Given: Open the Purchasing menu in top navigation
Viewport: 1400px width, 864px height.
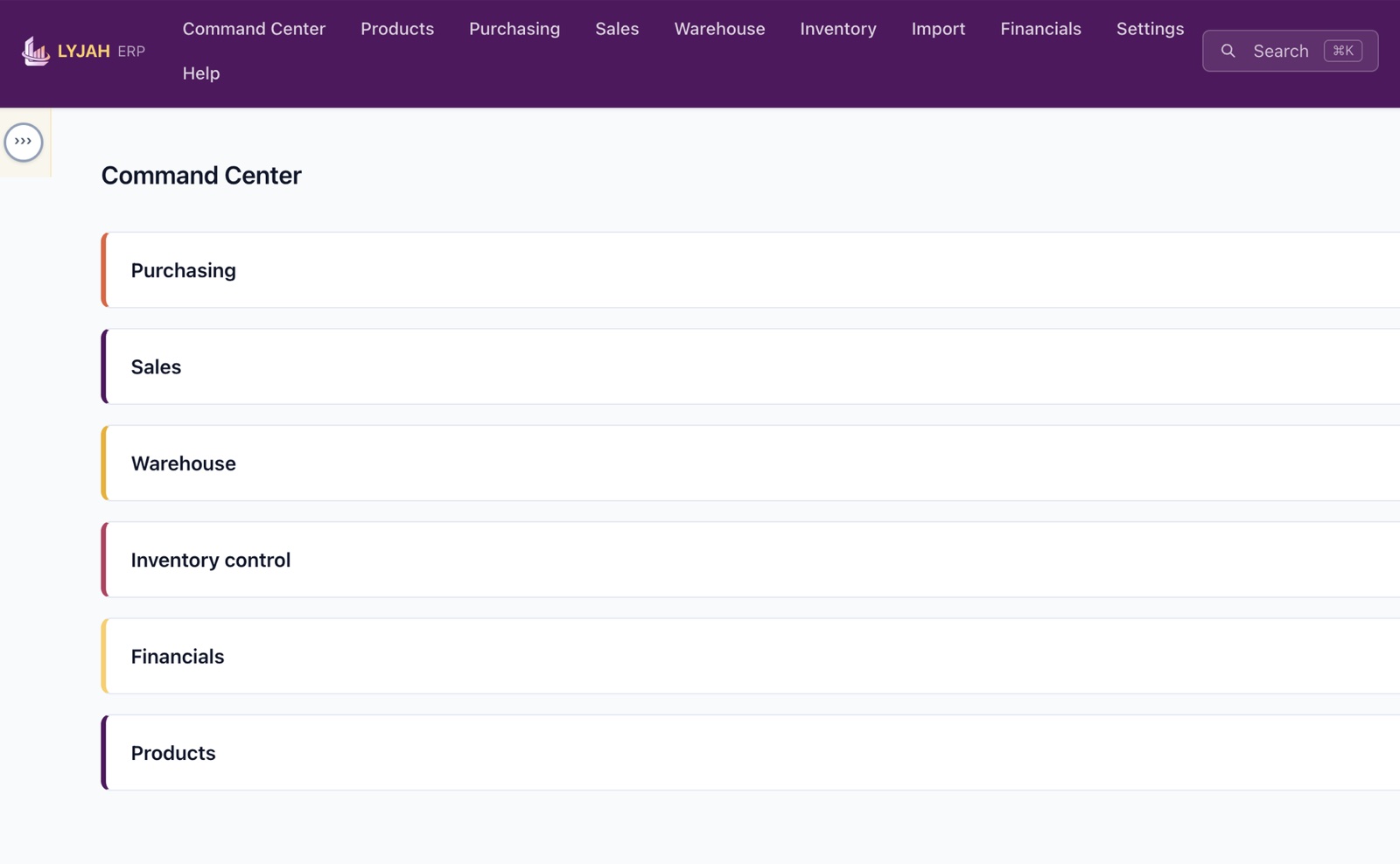Looking at the screenshot, I should pos(514,29).
